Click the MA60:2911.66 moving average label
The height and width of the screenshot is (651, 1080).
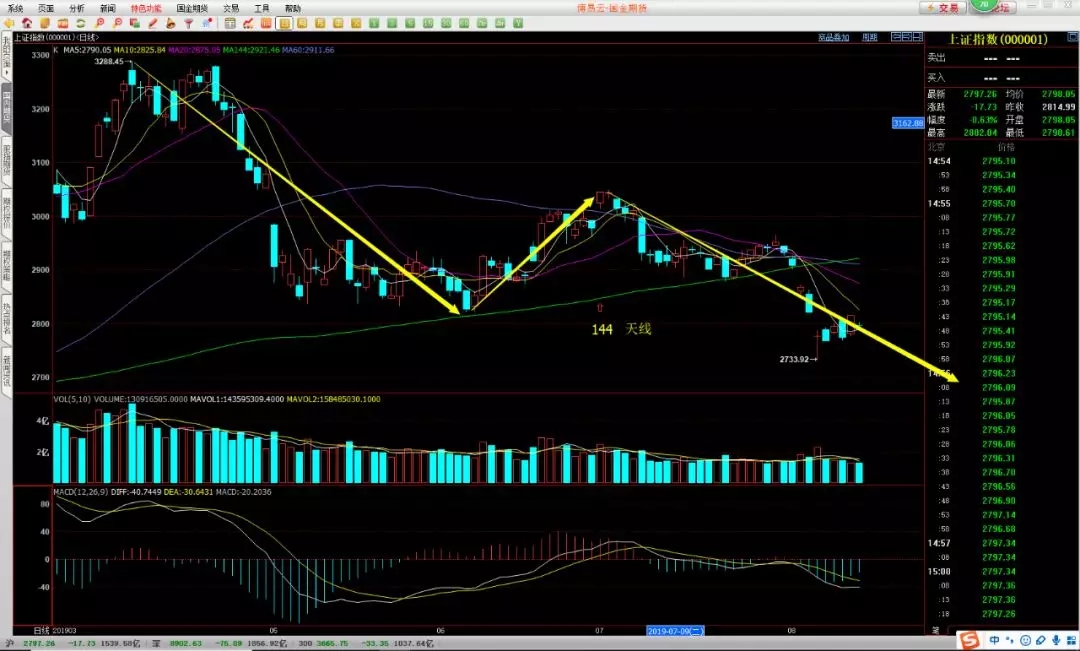pyautogui.click(x=308, y=50)
